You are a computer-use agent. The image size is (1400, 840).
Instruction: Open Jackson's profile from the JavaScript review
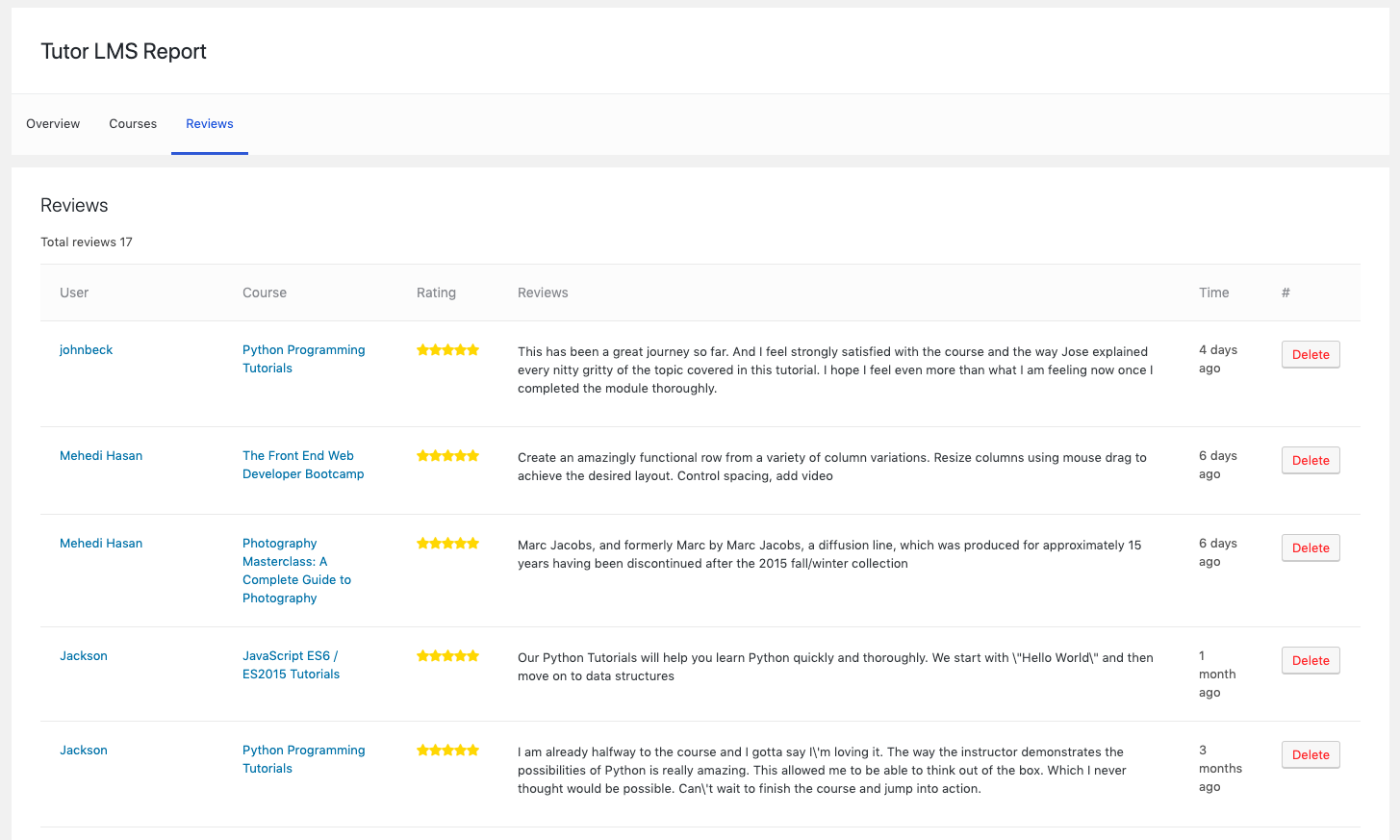coord(84,656)
